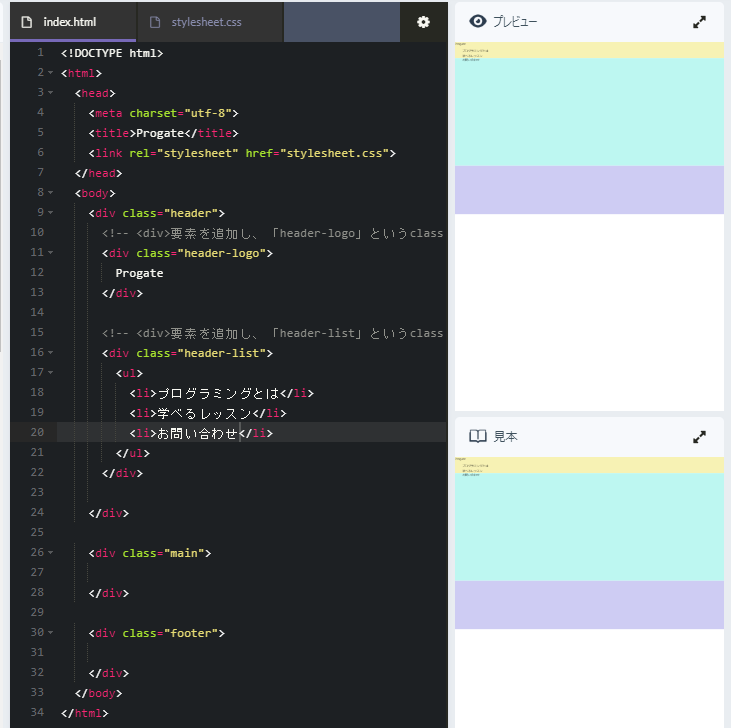Image resolution: width=731 pixels, height=728 pixels.
Task: Click the meta charset="utf-8" line
Action: (163, 113)
